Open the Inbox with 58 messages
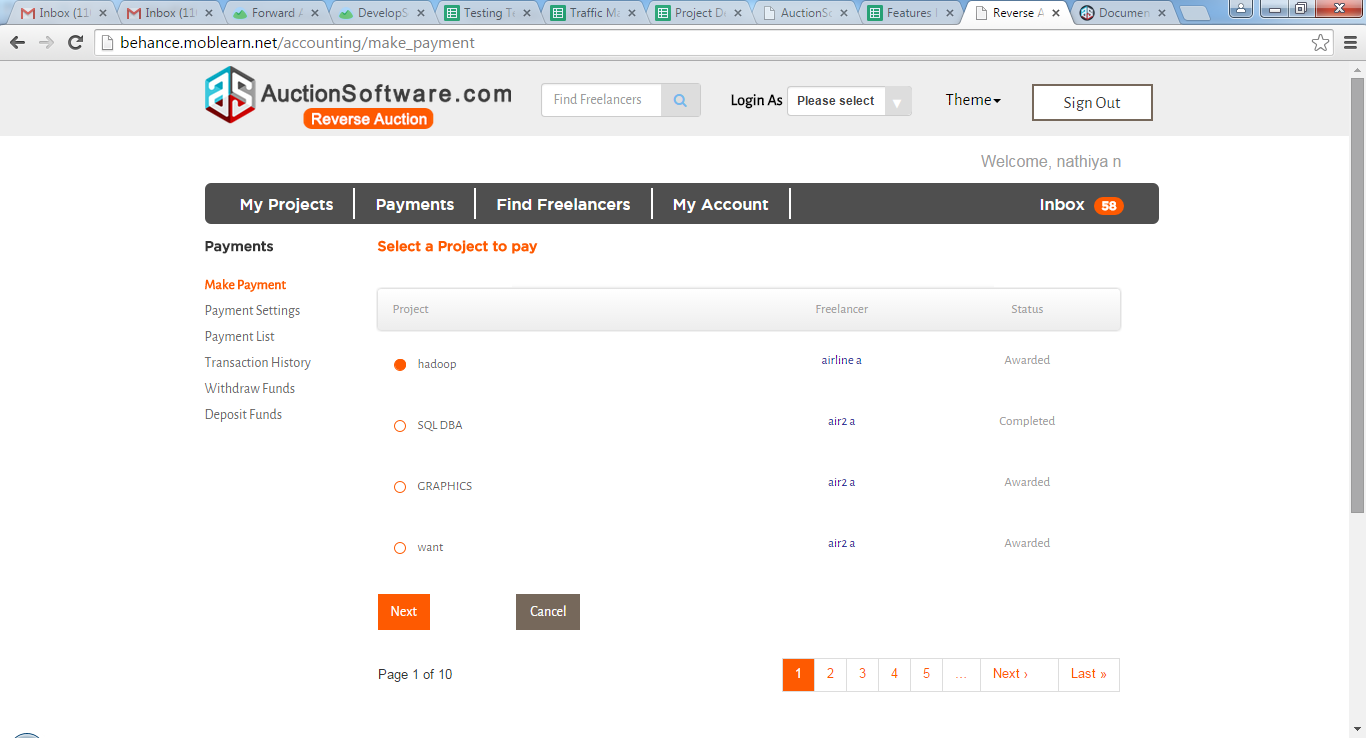The width and height of the screenshot is (1366, 738). point(1081,204)
